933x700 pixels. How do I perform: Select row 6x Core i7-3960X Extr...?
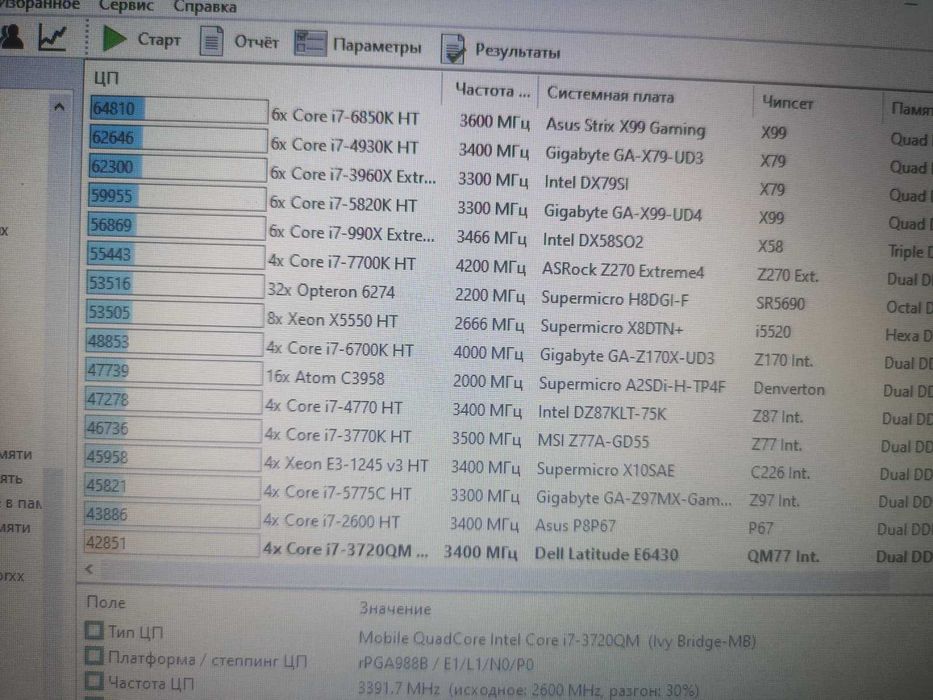point(353,175)
